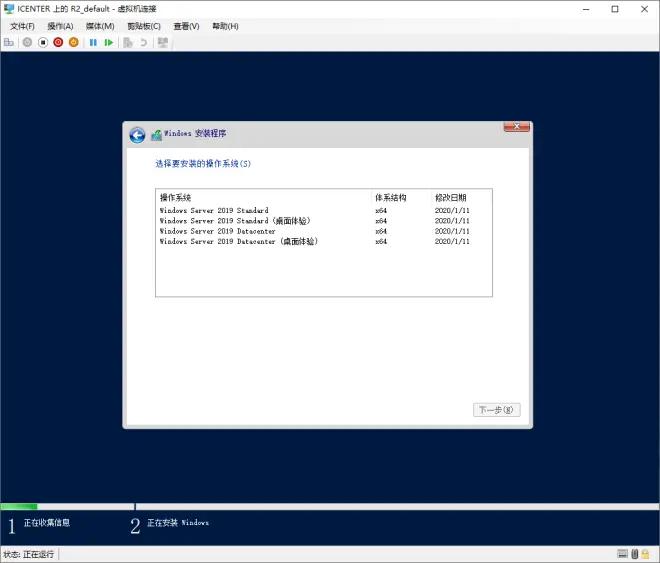The width and height of the screenshot is (660, 563).
Task: Click the 状态: 正在运行 status text
Action: tap(29, 554)
